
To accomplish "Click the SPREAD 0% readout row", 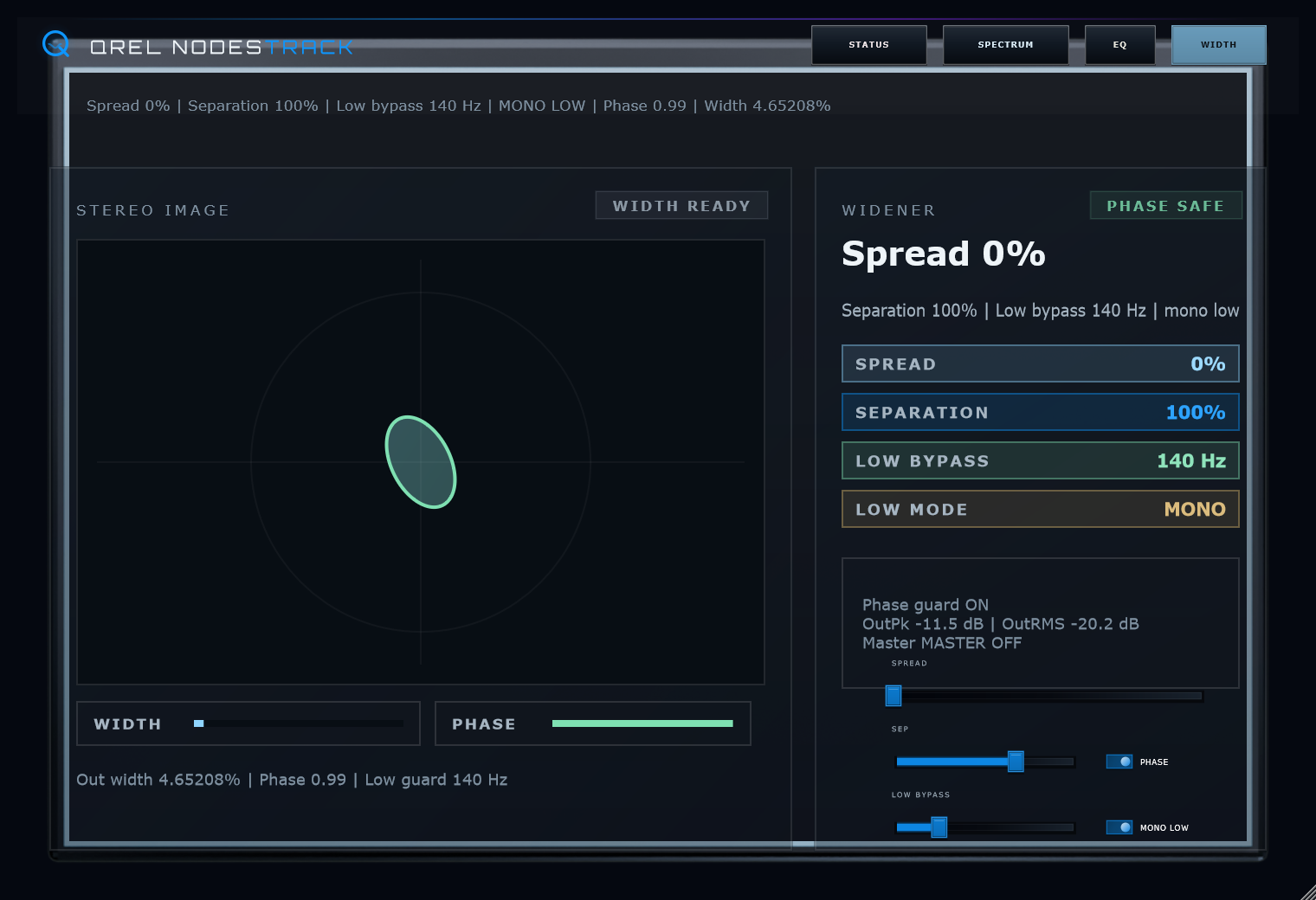I will click(1041, 363).
